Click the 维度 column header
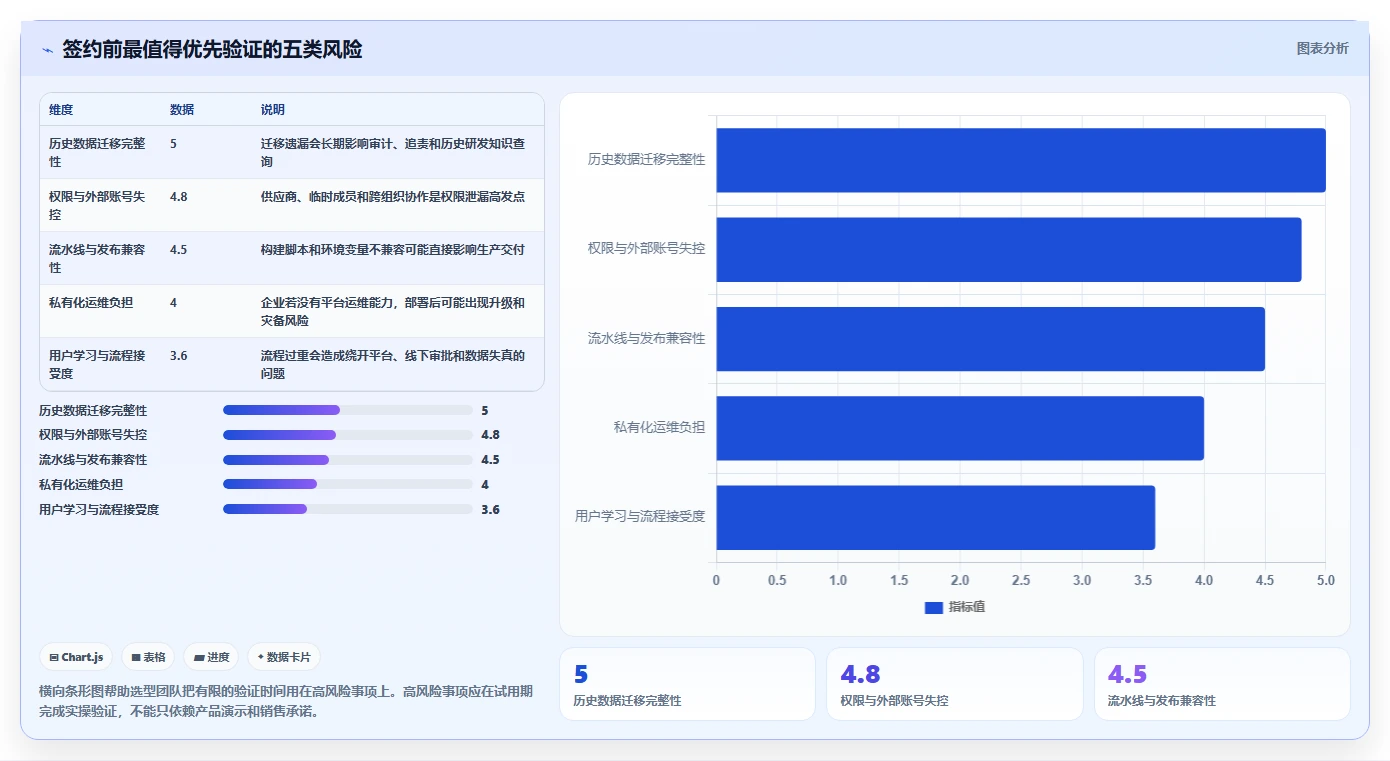This screenshot has width=1390, height=761. 61,109
